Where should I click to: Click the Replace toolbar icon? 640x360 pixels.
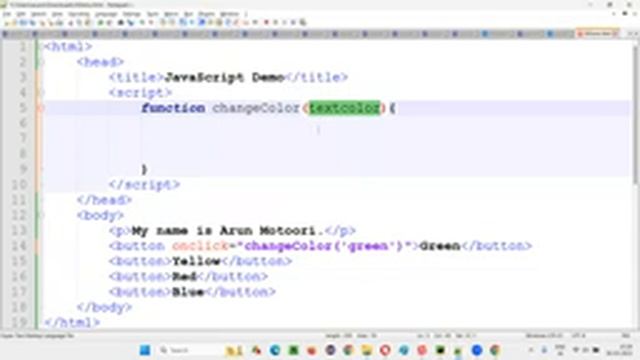(130, 23)
